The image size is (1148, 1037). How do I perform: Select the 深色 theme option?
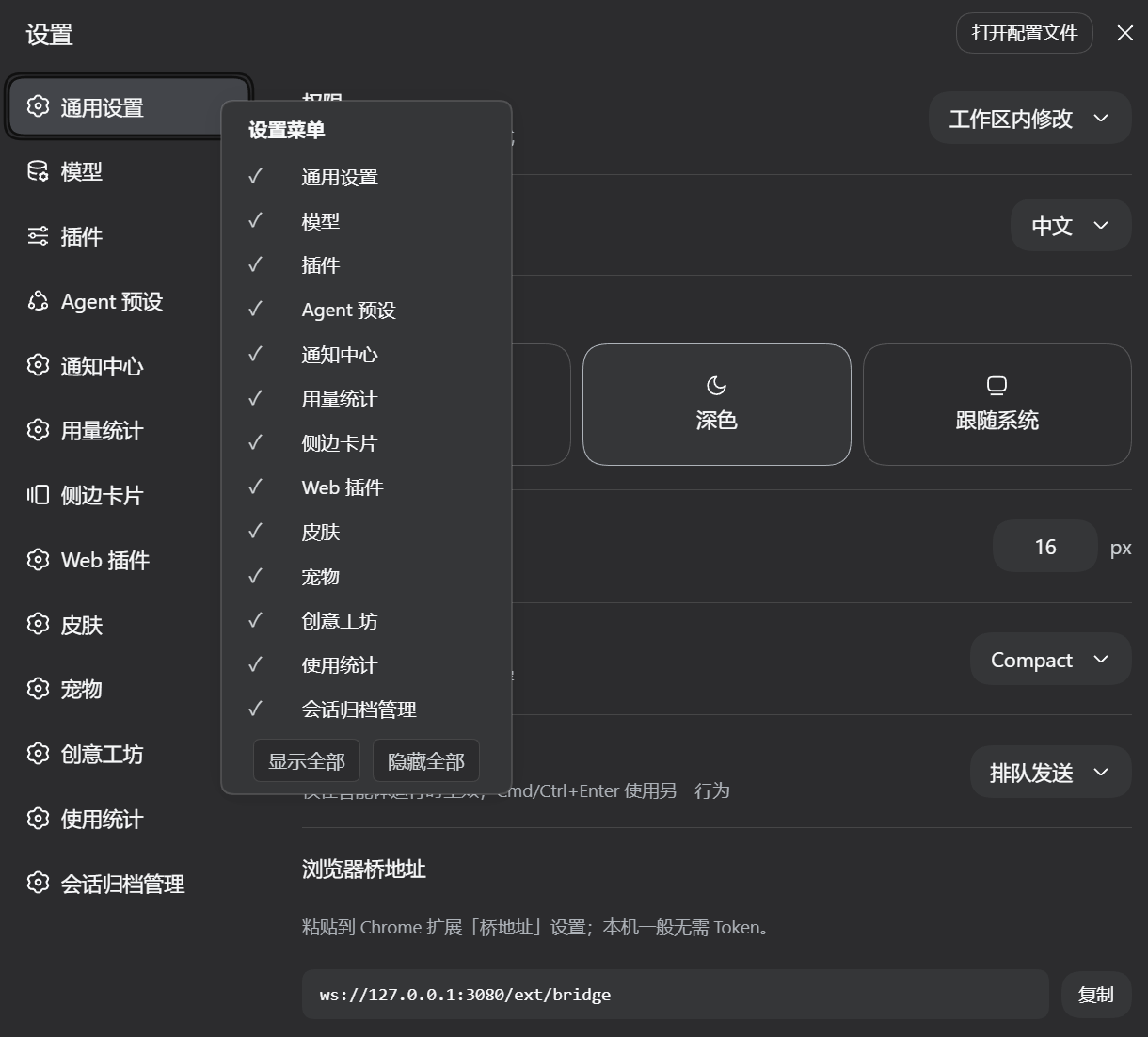click(x=717, y=405)
